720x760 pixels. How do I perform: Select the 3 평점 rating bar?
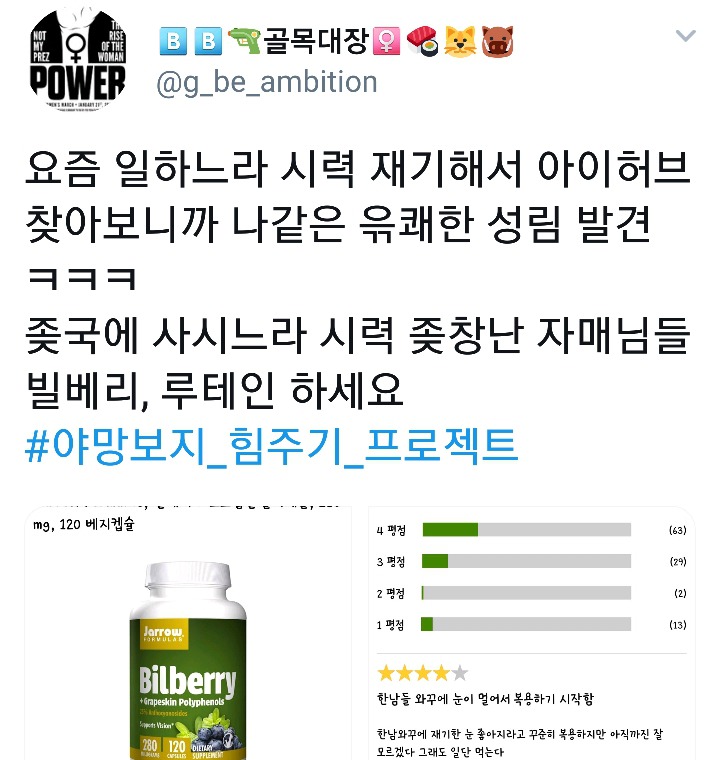point(527,561)
